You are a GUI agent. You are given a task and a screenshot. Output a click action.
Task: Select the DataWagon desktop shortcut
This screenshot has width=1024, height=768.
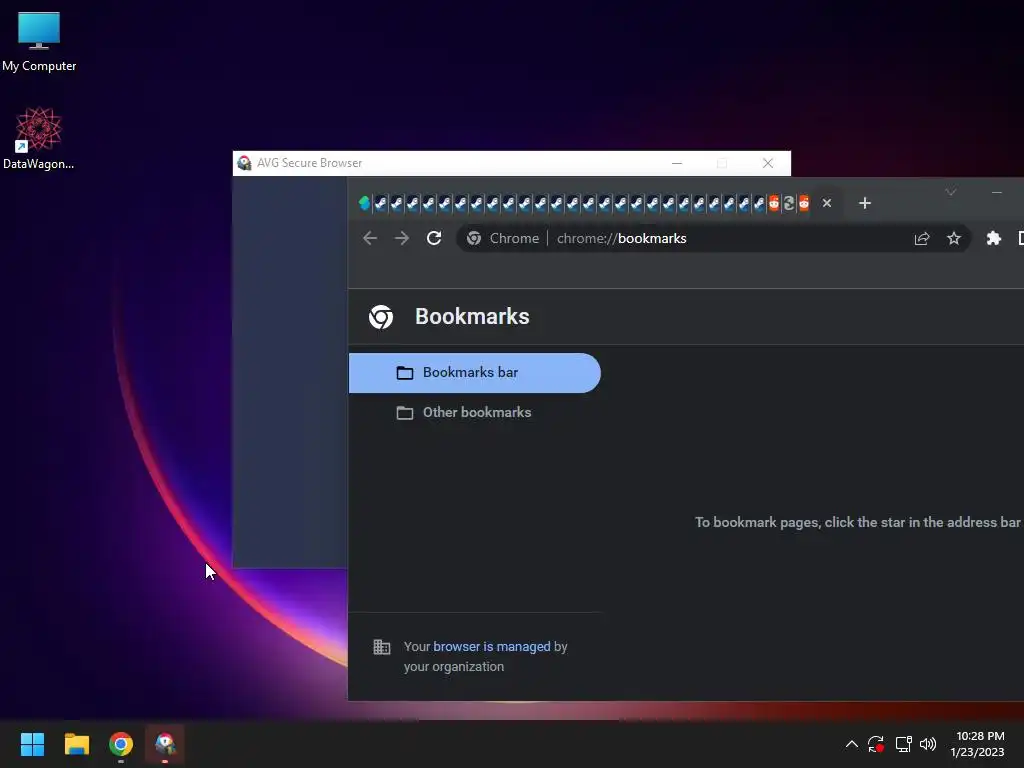click(39, 138)
